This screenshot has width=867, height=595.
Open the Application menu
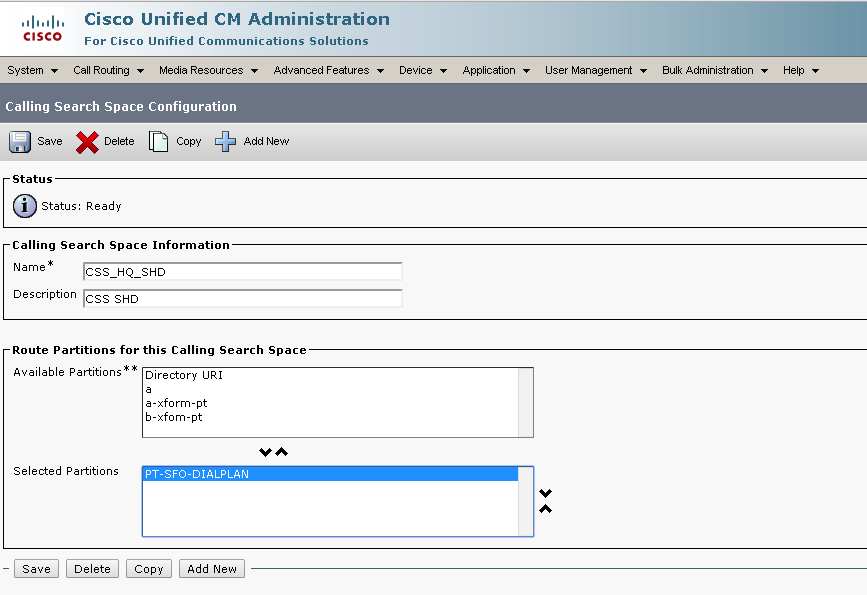coord(496,70)
